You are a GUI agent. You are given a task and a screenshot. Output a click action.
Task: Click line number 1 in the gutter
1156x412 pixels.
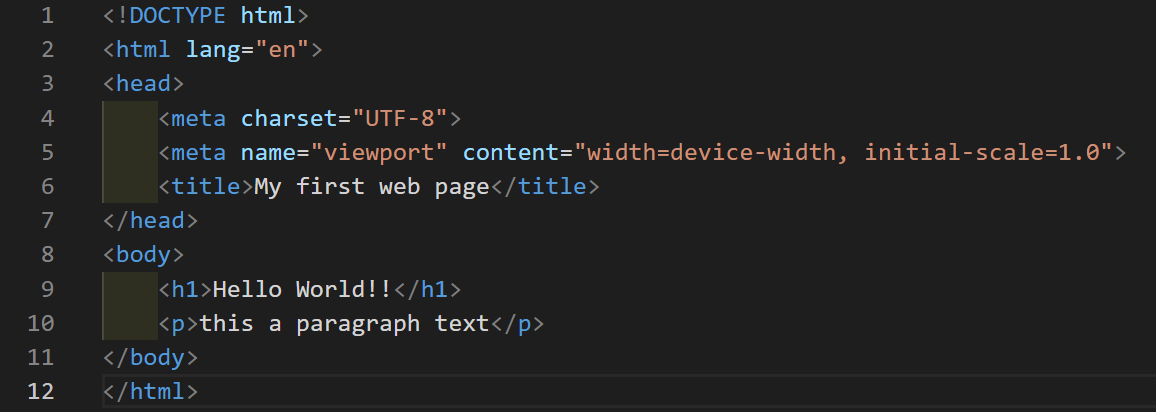[47, 15]
